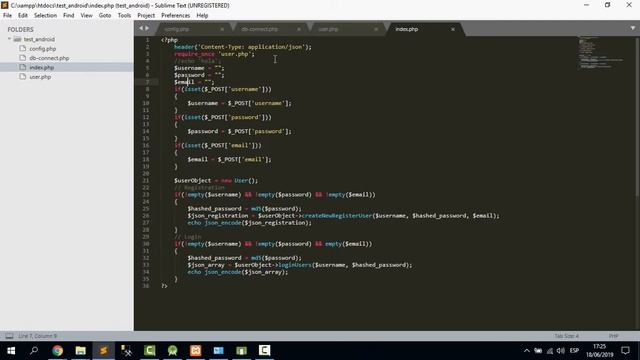Open config.php from the sidebar
This screenshot has height=360, width=640.
[42, 49]
